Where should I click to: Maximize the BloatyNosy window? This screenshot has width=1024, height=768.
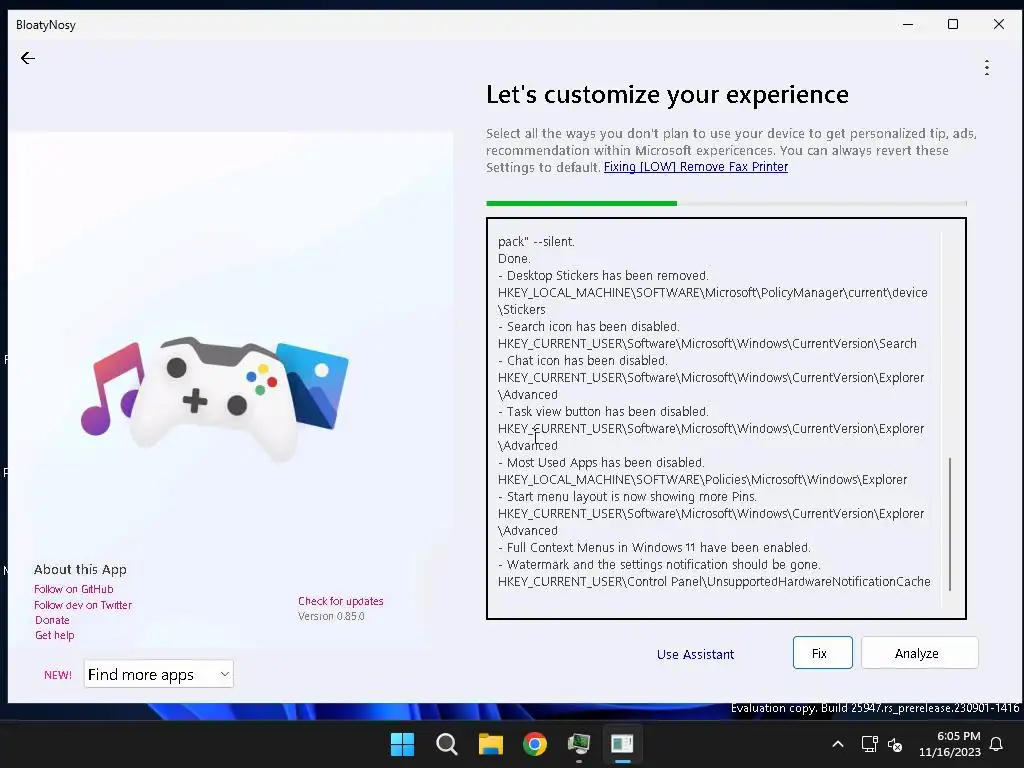click(953, 24)
